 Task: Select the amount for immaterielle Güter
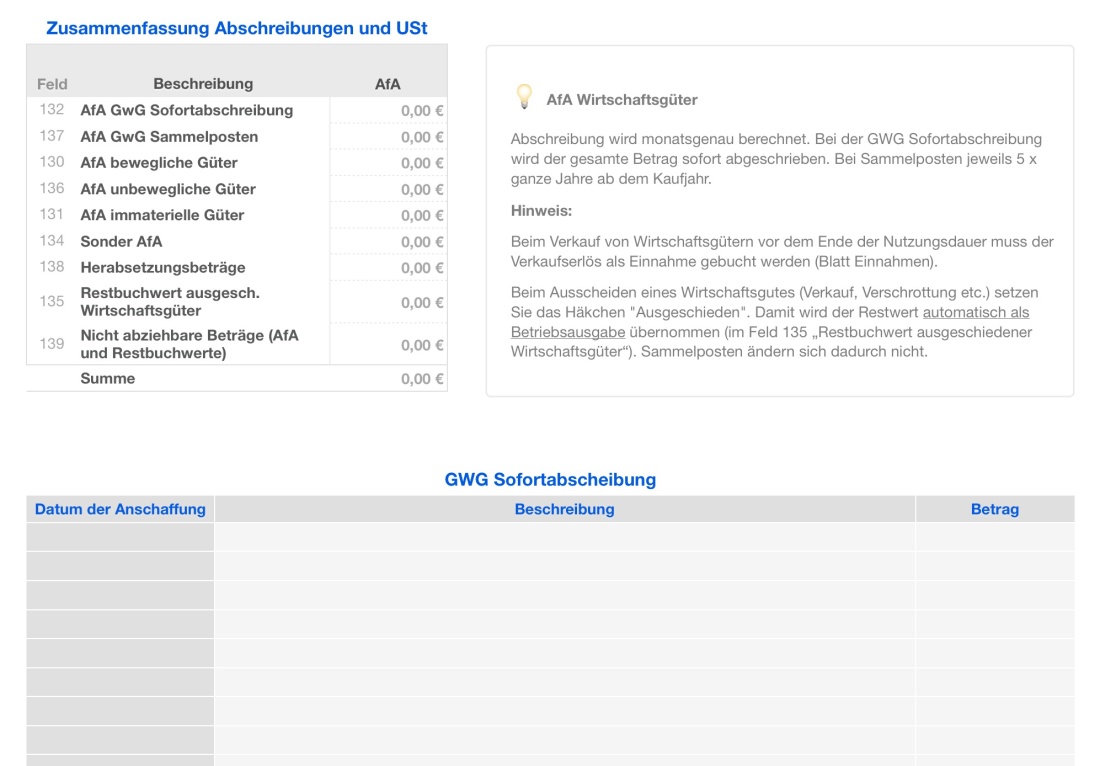(x=420, y=214)
